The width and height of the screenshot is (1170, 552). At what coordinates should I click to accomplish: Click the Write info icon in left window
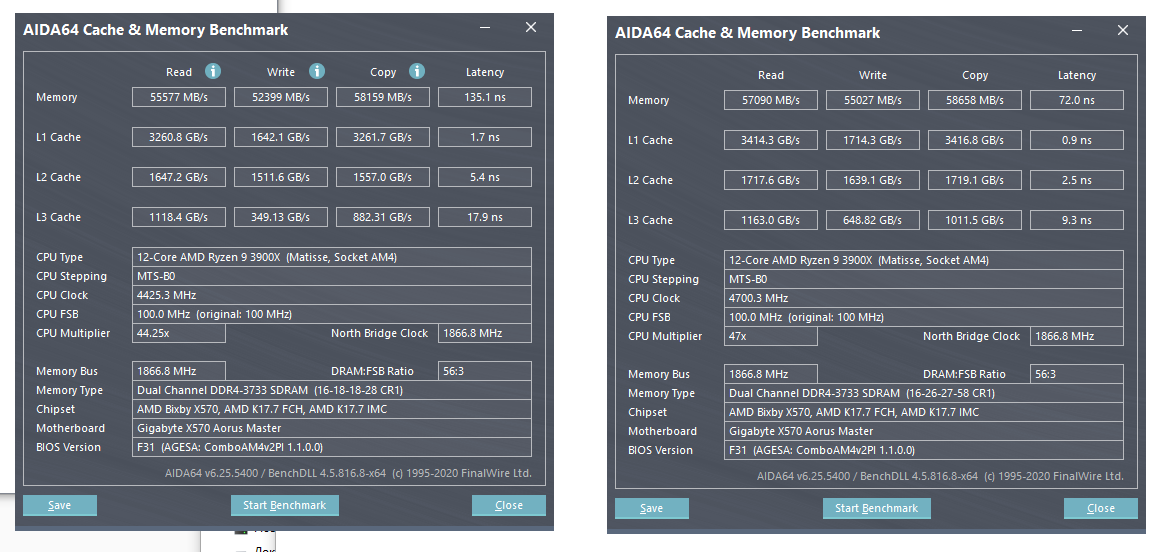317,72
